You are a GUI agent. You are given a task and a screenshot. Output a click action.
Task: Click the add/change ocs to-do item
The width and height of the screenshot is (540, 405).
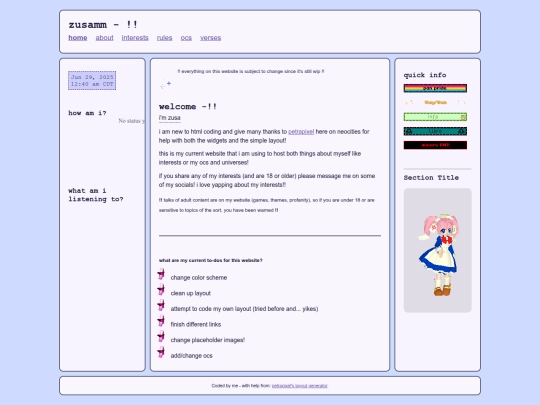[x=191, y=356]
